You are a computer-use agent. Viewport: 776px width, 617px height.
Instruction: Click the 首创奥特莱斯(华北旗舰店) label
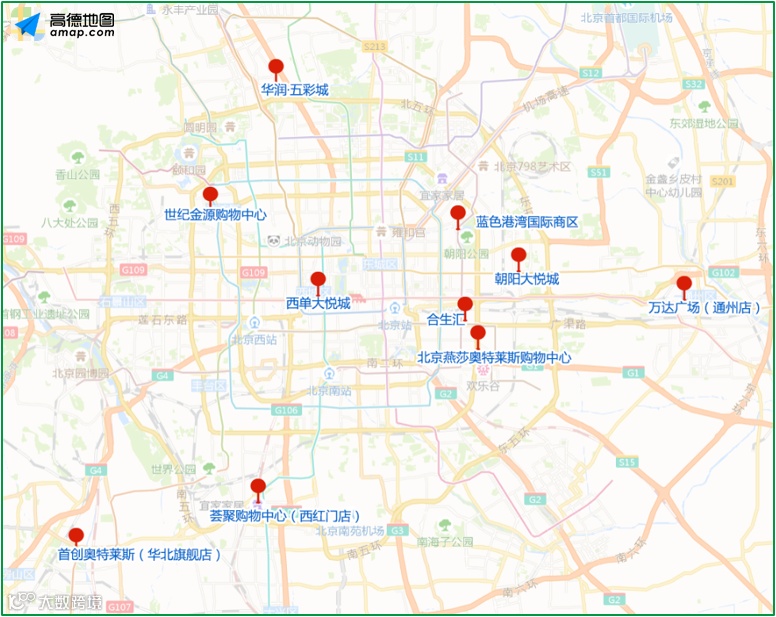click(140, 554)
